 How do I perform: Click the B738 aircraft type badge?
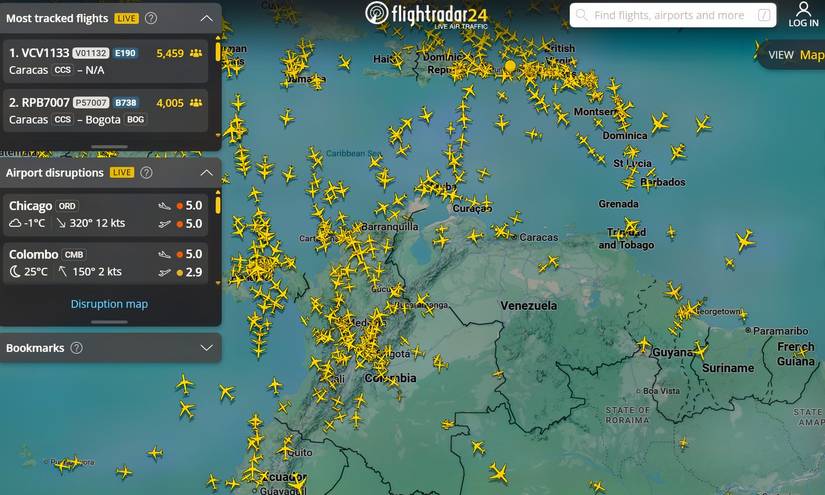126,103
